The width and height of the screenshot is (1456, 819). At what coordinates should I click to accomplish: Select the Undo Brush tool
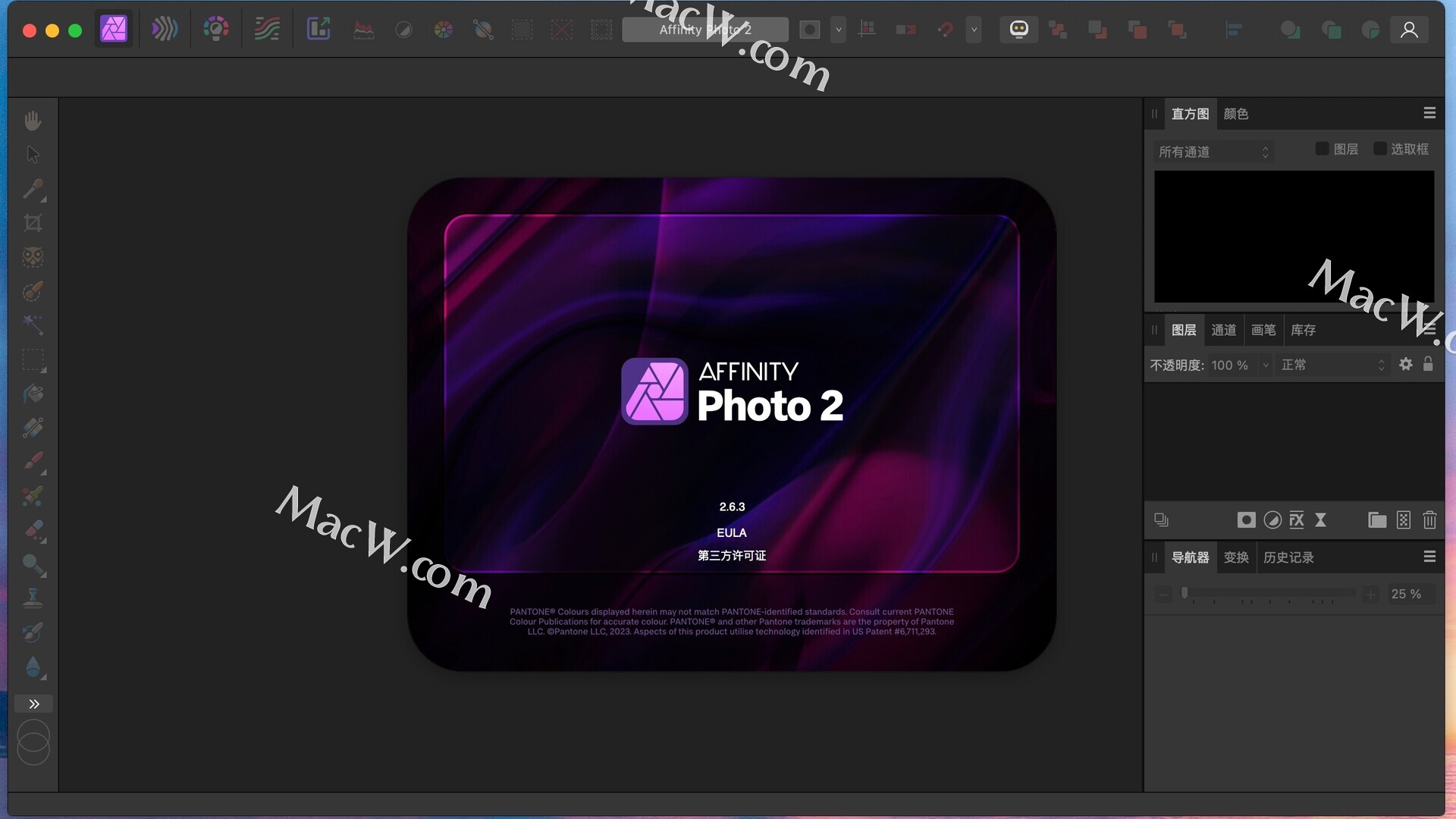(33, 632)
